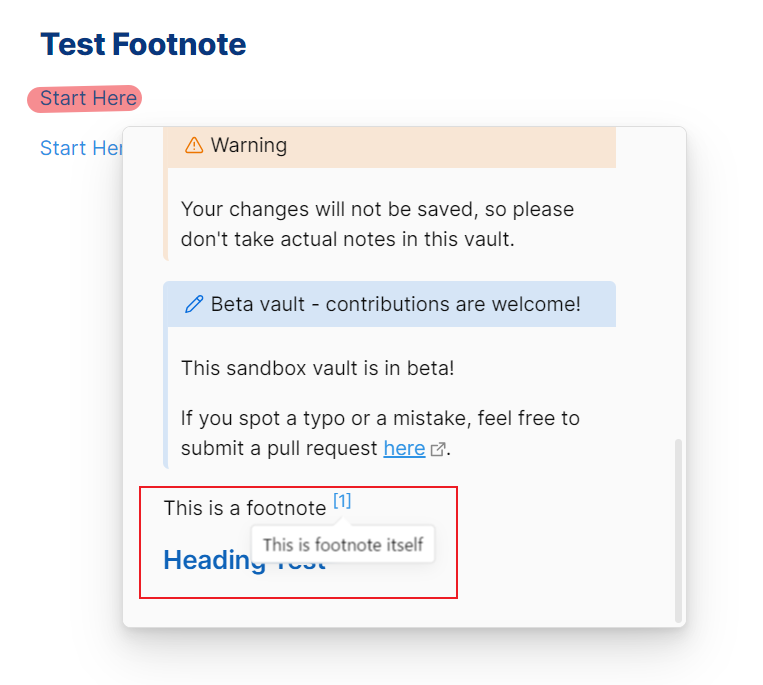The width and height of the screenshot is (763, 685).
Task: Click the 'submit a pull request' text
Action: click(279, 449)
